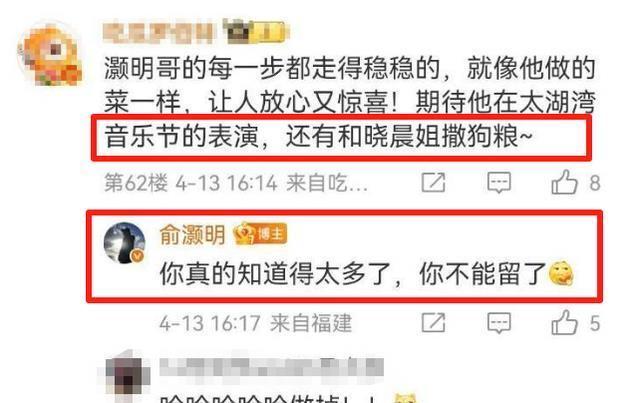Like 俞灏明's reply with thumbs-up icon

point(564,323)
